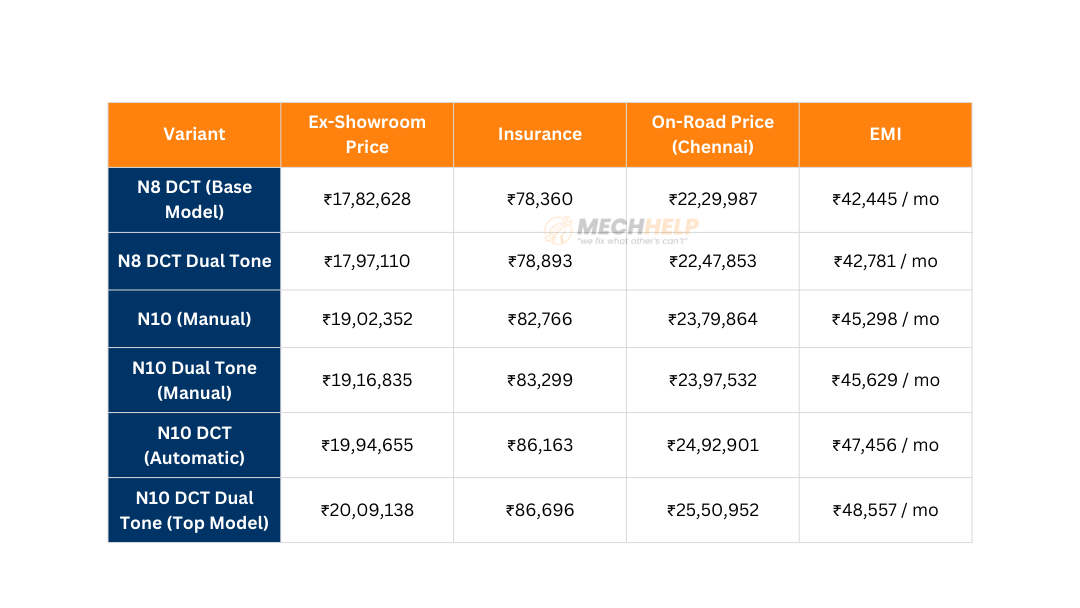Click the EMI column header
The image size is (1080, 608).
click(886, 134)
